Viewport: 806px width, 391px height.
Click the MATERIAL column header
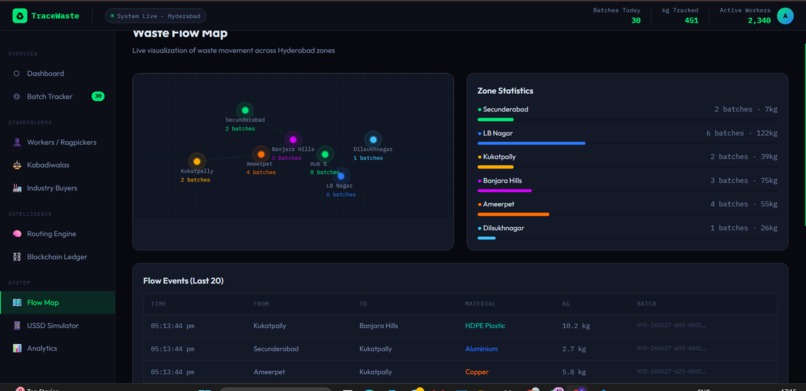click(480, 304)
